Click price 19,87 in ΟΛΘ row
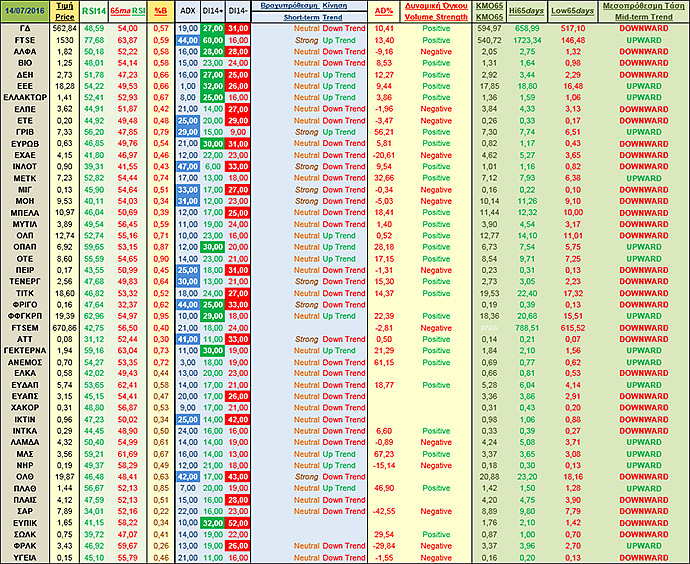The image size is (690, 564). (x=65, y=477)
